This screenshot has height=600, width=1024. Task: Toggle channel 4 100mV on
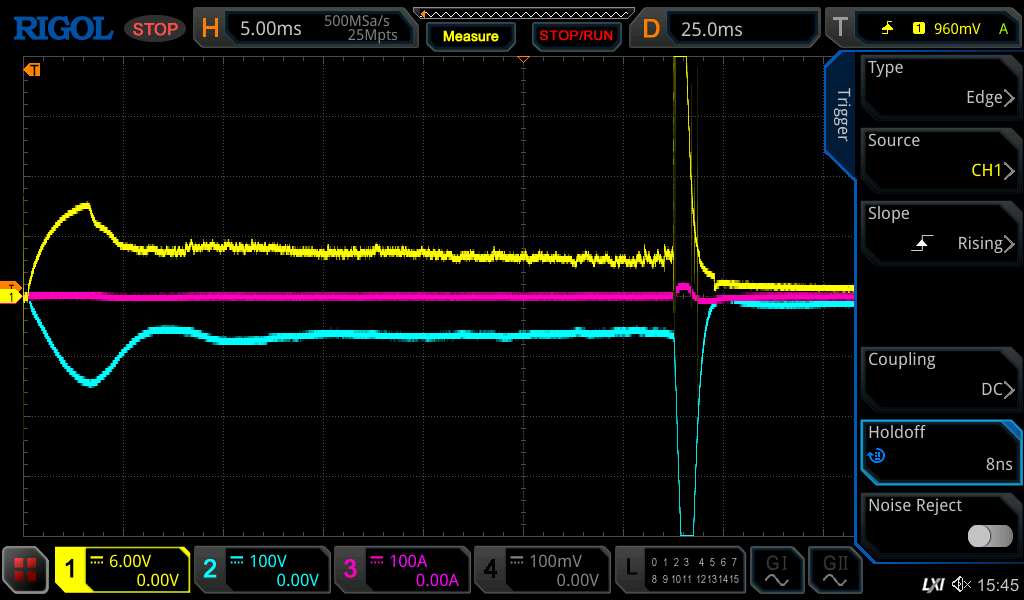[x=540, y=570]
